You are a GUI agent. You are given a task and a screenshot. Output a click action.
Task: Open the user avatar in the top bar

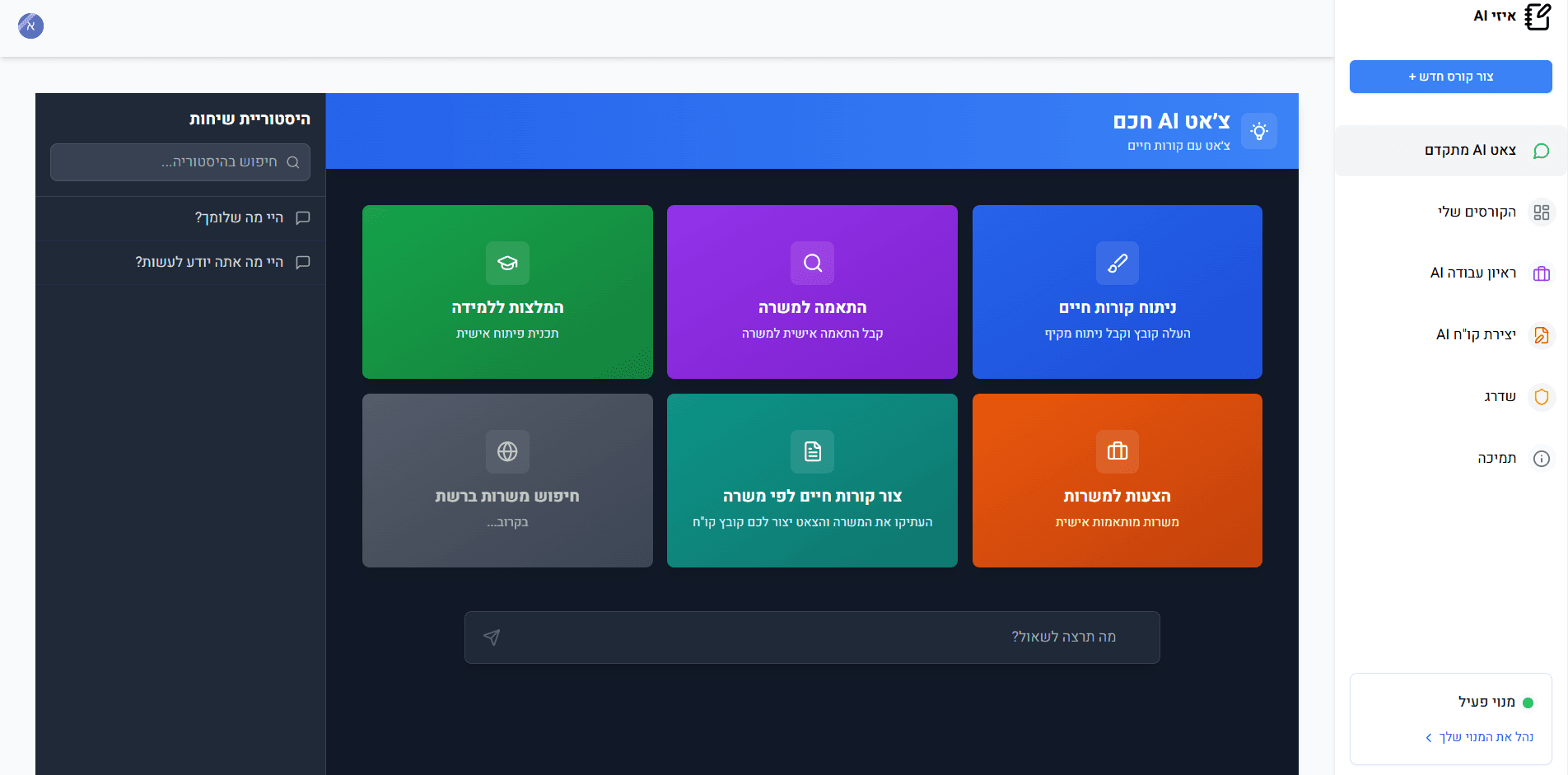tap(30, 26)
